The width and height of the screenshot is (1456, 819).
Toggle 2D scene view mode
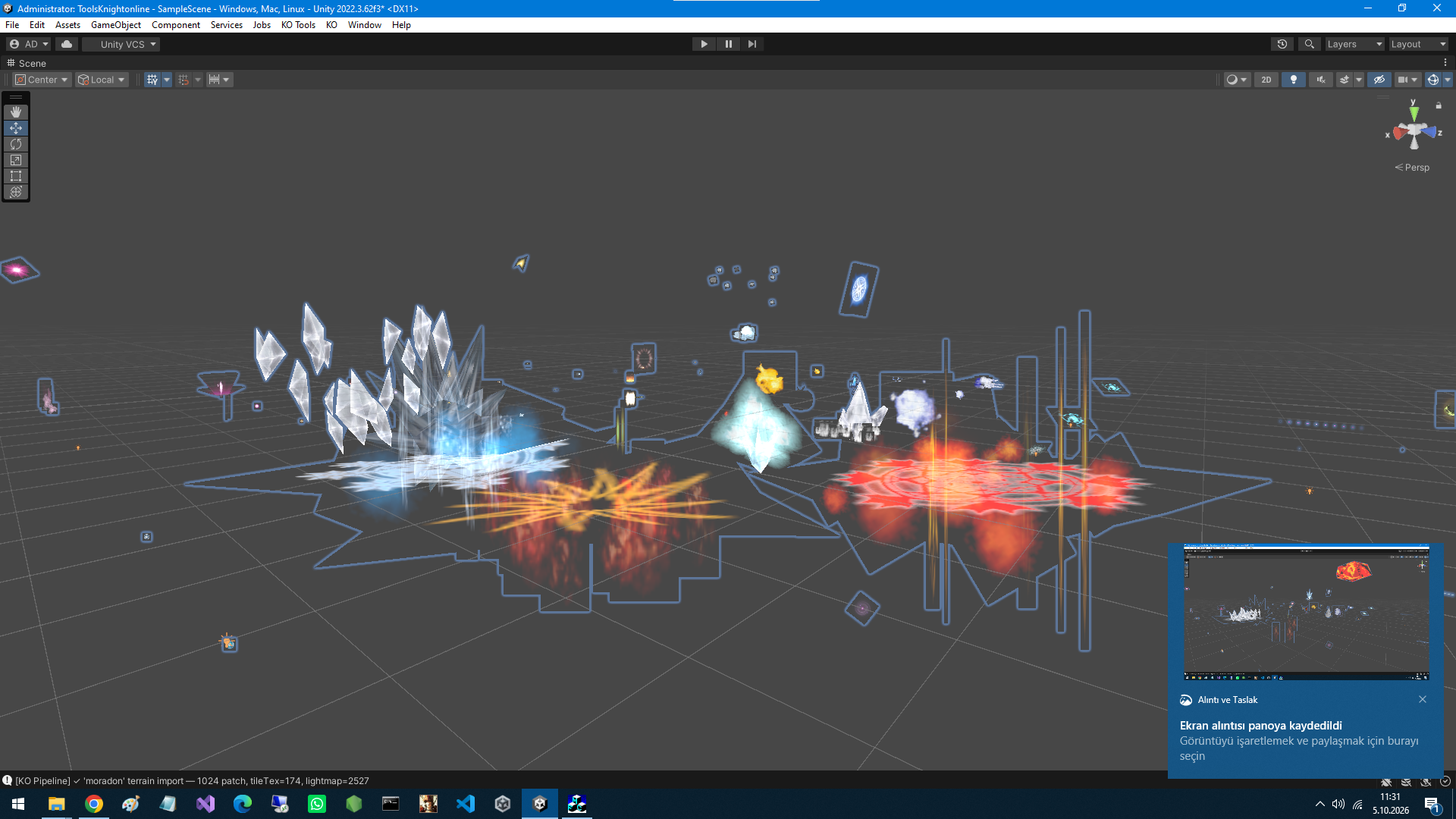pos(1266,80)
